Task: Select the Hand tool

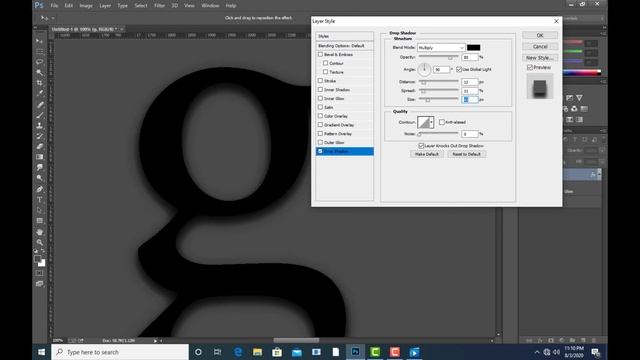Action: [40, 232]
